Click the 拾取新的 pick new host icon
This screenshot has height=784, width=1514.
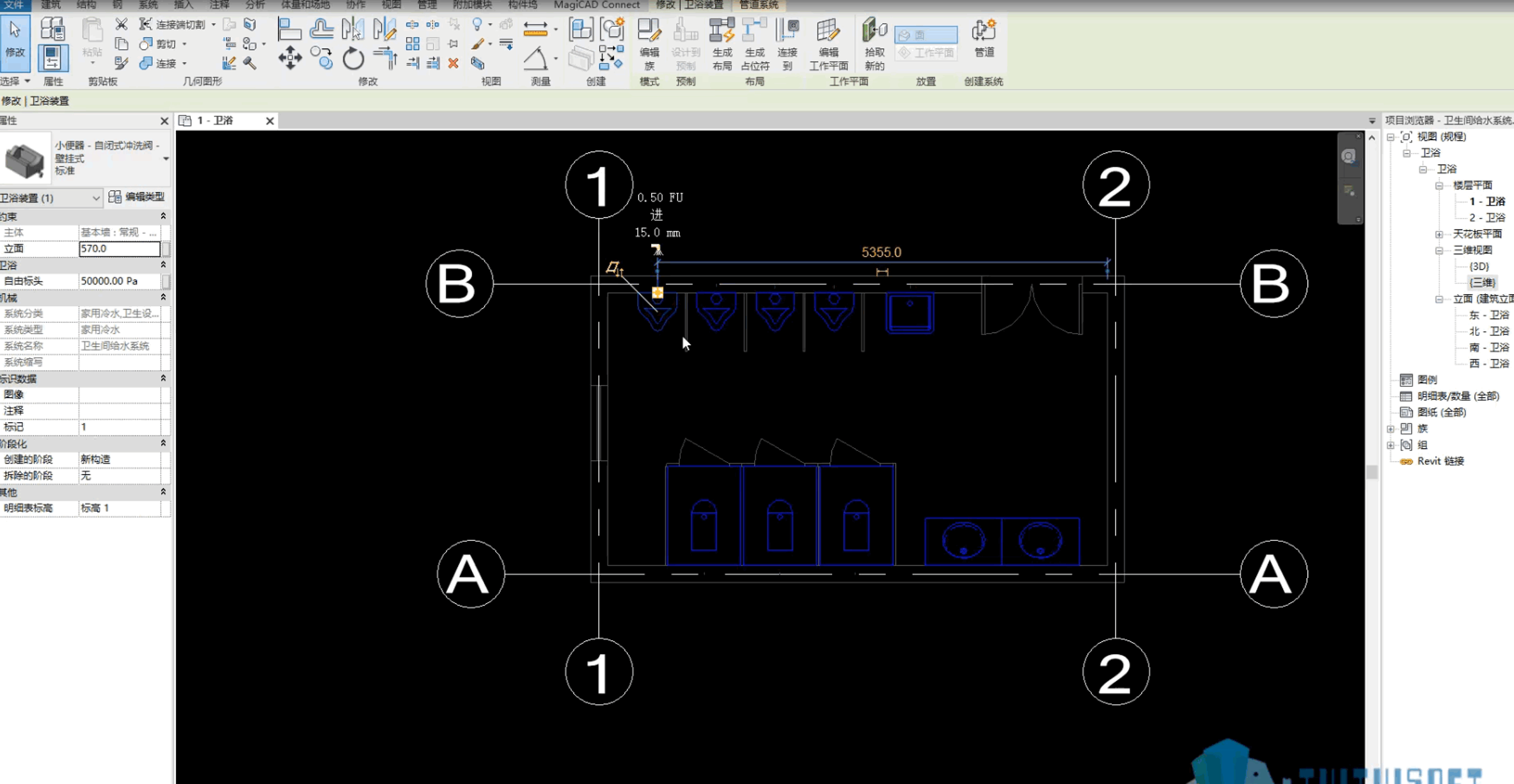click(x=874, y=43)
